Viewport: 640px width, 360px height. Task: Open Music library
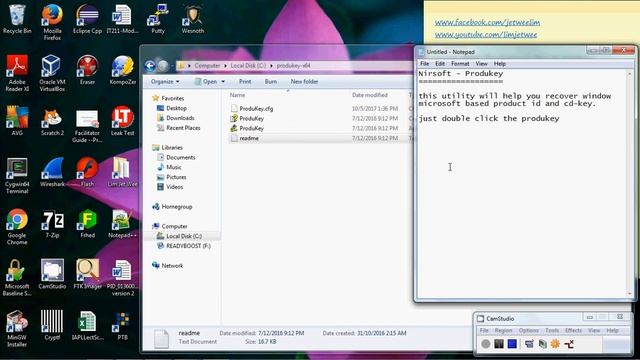click(x=173, y=167)
